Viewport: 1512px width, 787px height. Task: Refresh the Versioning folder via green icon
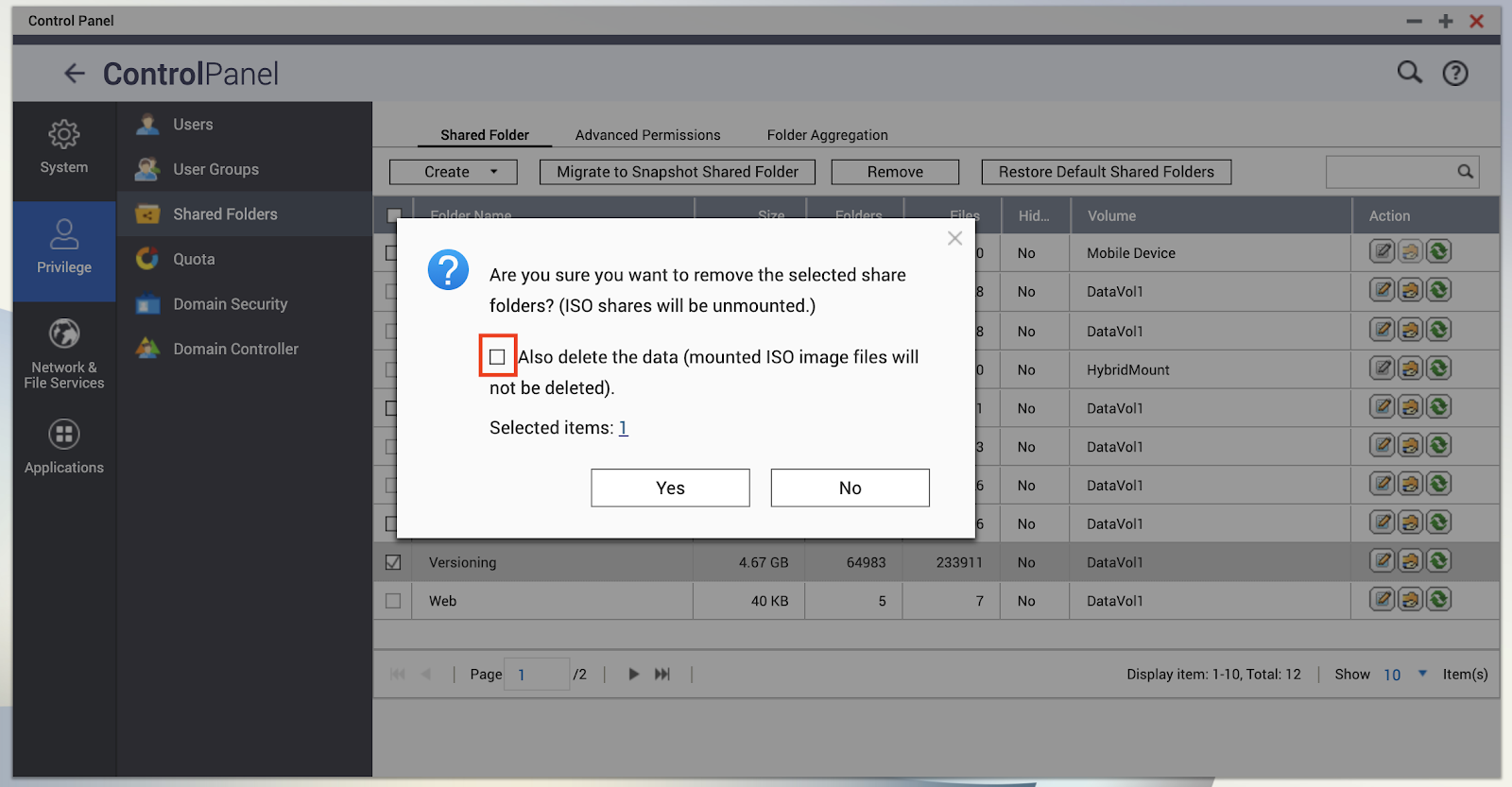coord(1438,561)
